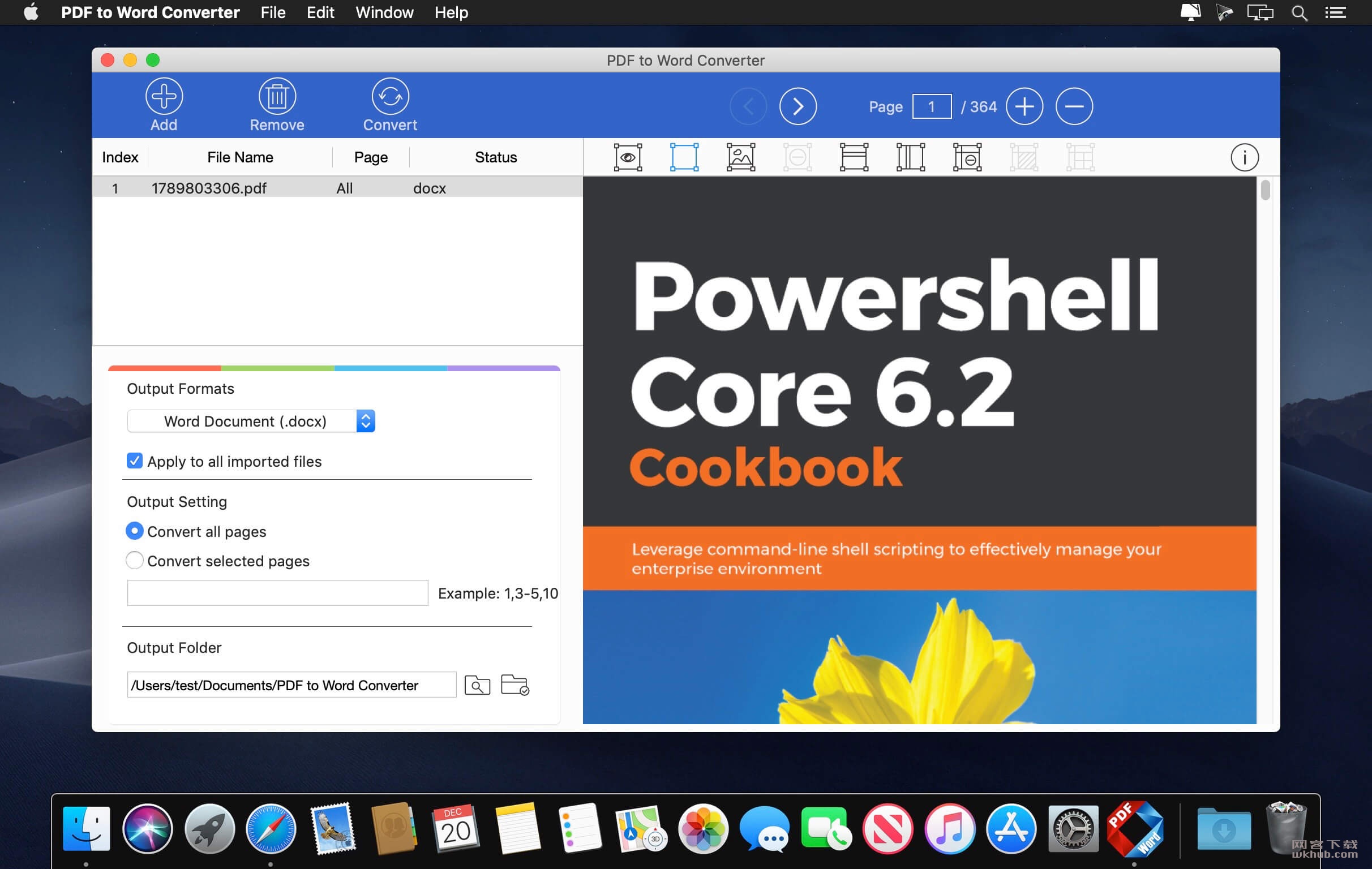Viewport: 1372px width, 869px height.
Task: Click the hatched area tool icon
Action: pyautogui.click(x=1024, y=157)
